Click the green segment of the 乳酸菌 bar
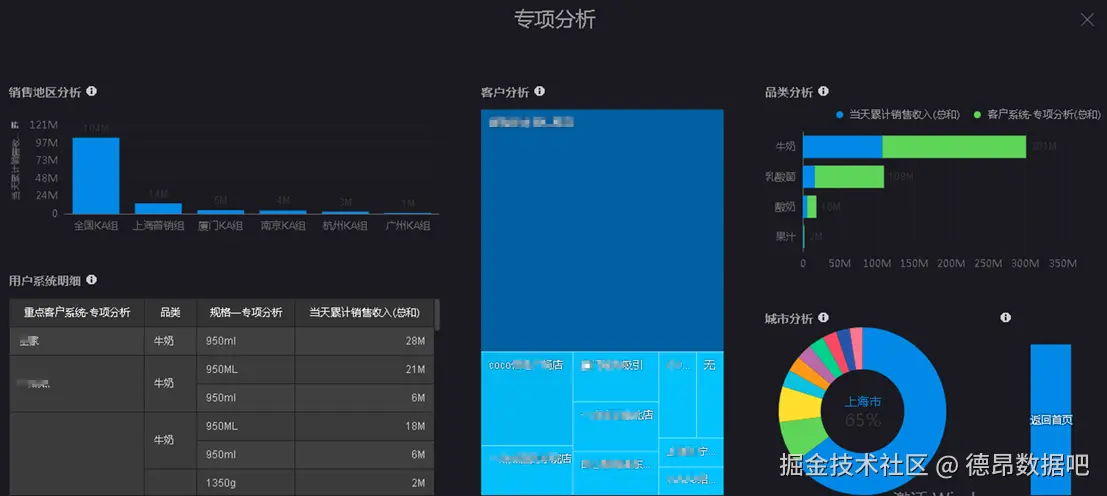 click(849, 177)
